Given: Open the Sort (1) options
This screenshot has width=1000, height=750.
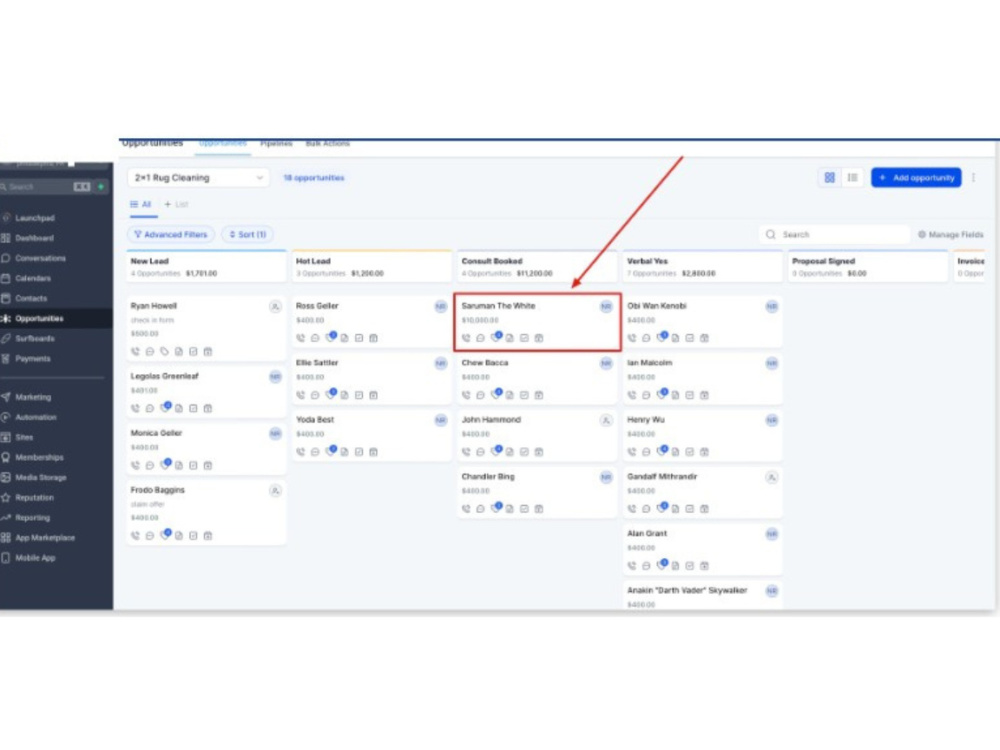Looking at the screenshot, I should tap(247, 235).
